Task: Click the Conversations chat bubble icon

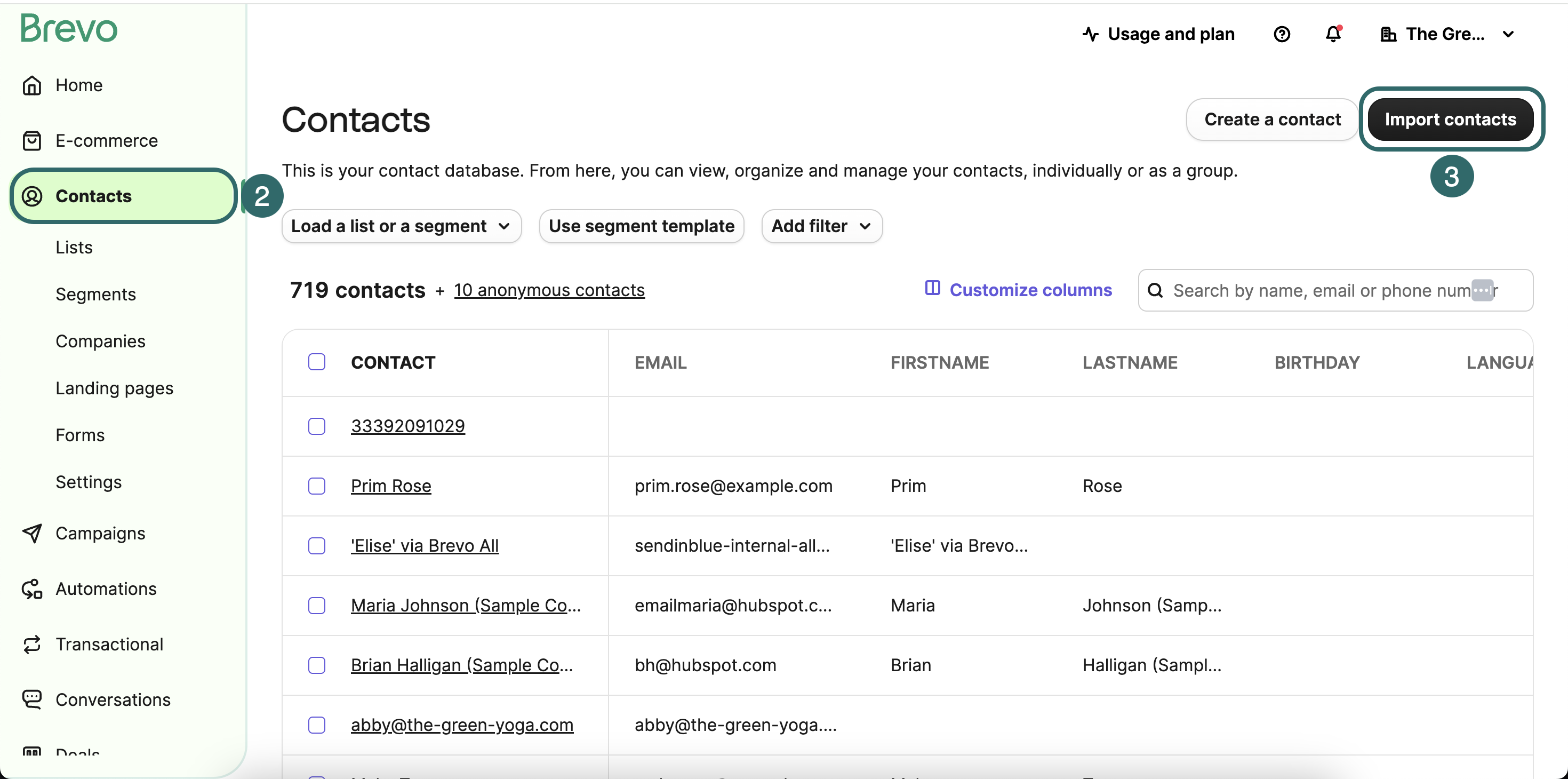Action: tap(31, 699)
